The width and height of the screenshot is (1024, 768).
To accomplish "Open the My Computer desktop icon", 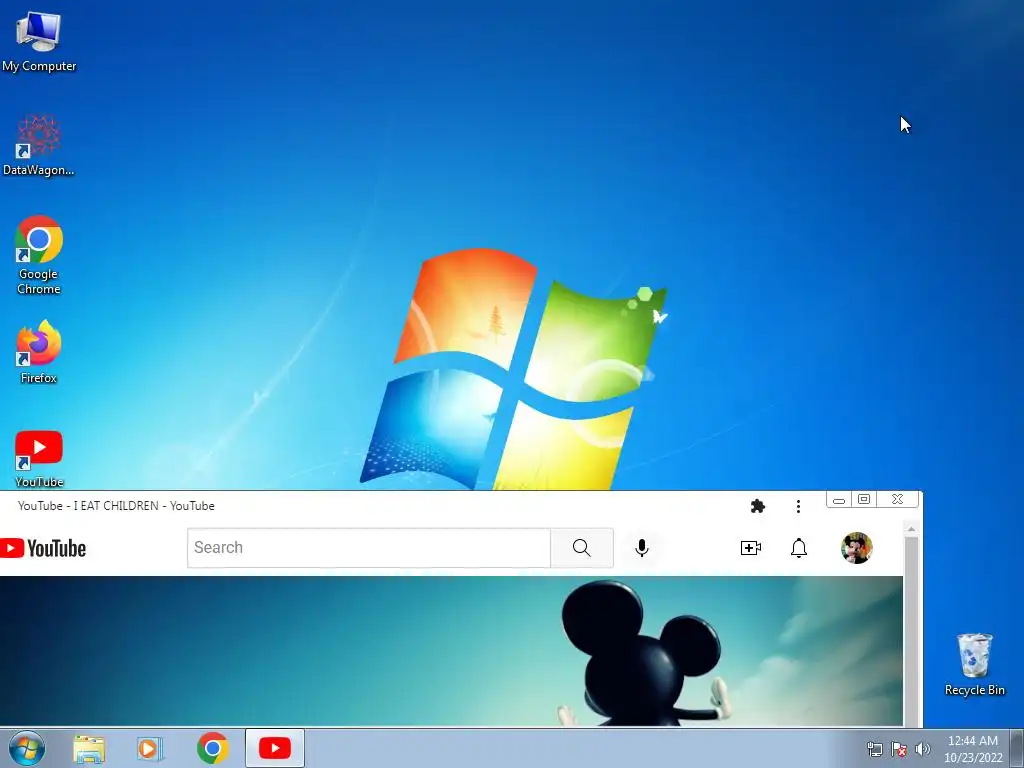I will pos(39,41).
